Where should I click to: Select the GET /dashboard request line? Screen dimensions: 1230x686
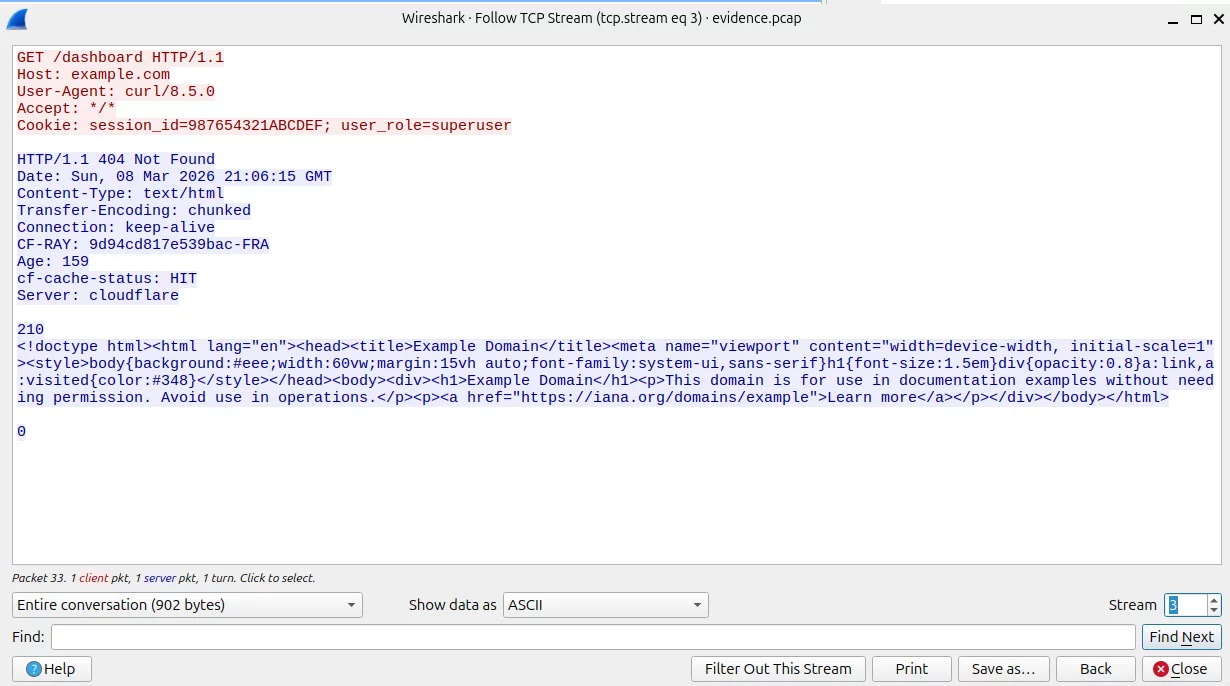click(120, 58)
